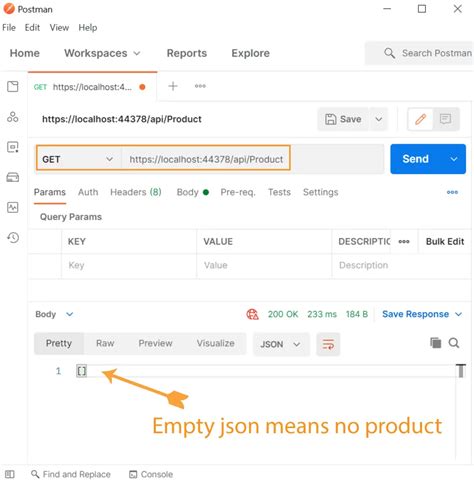The image size is (474, 485).
Task: Open the Mock Servers sidebar icon
Action: click(x=13, y=177)
